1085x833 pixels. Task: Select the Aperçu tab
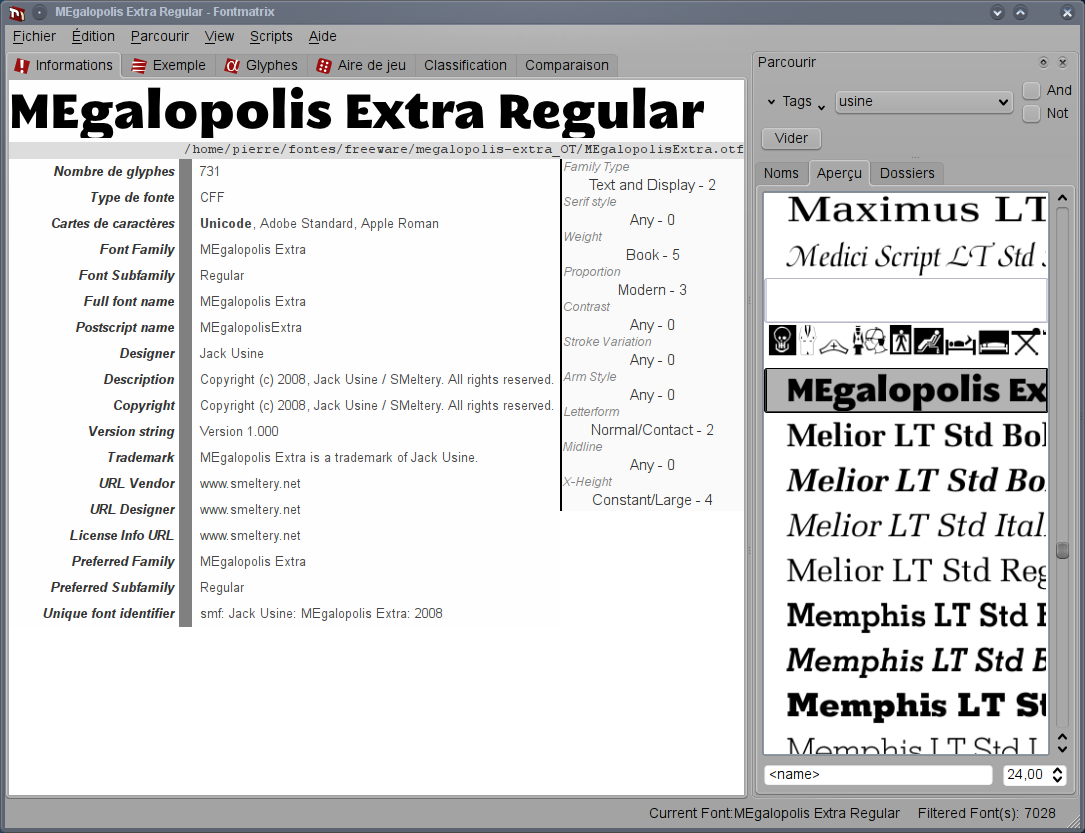click(x=839, y=173)
